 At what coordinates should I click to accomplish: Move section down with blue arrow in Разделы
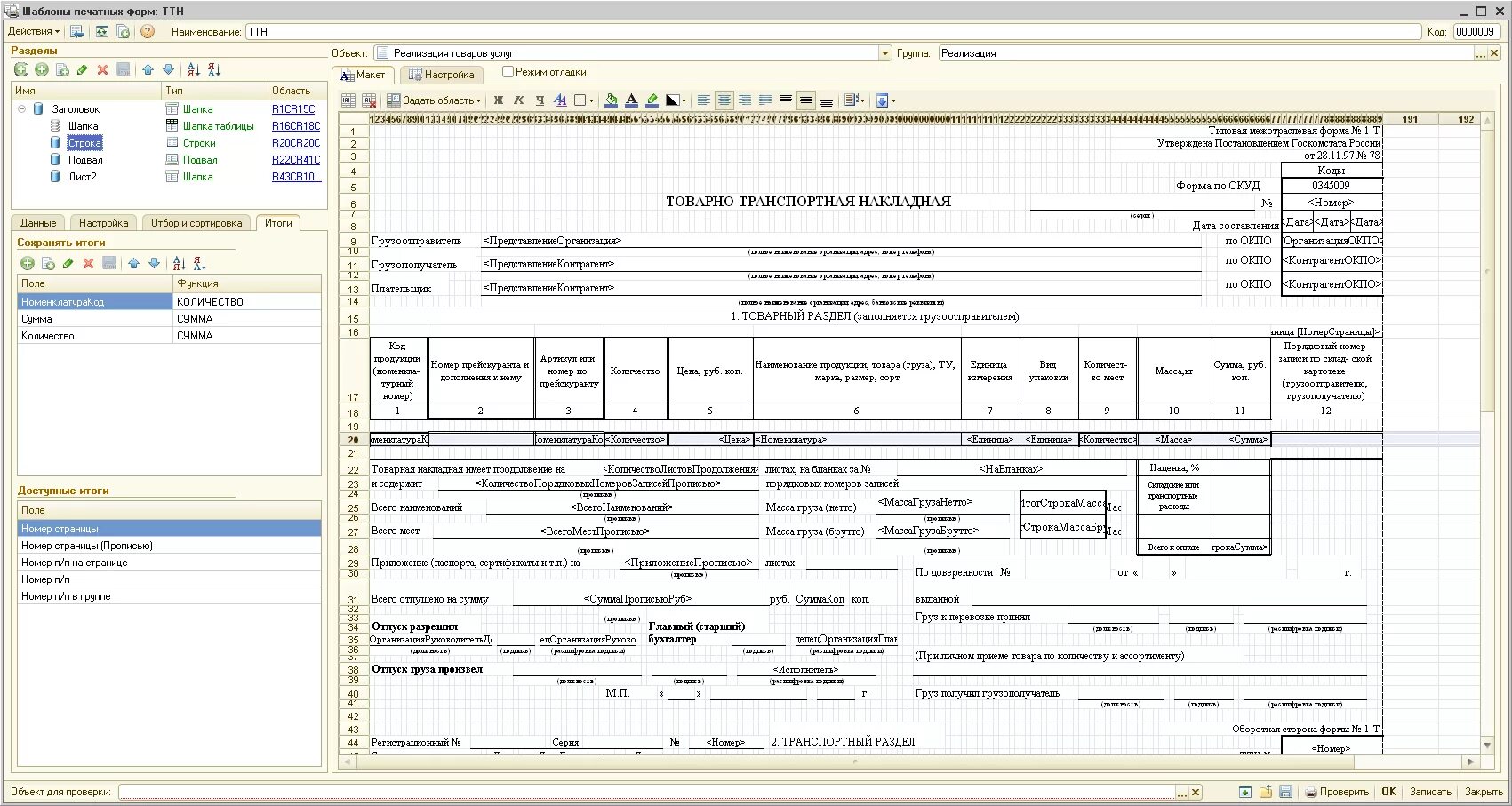pos(168,69)
